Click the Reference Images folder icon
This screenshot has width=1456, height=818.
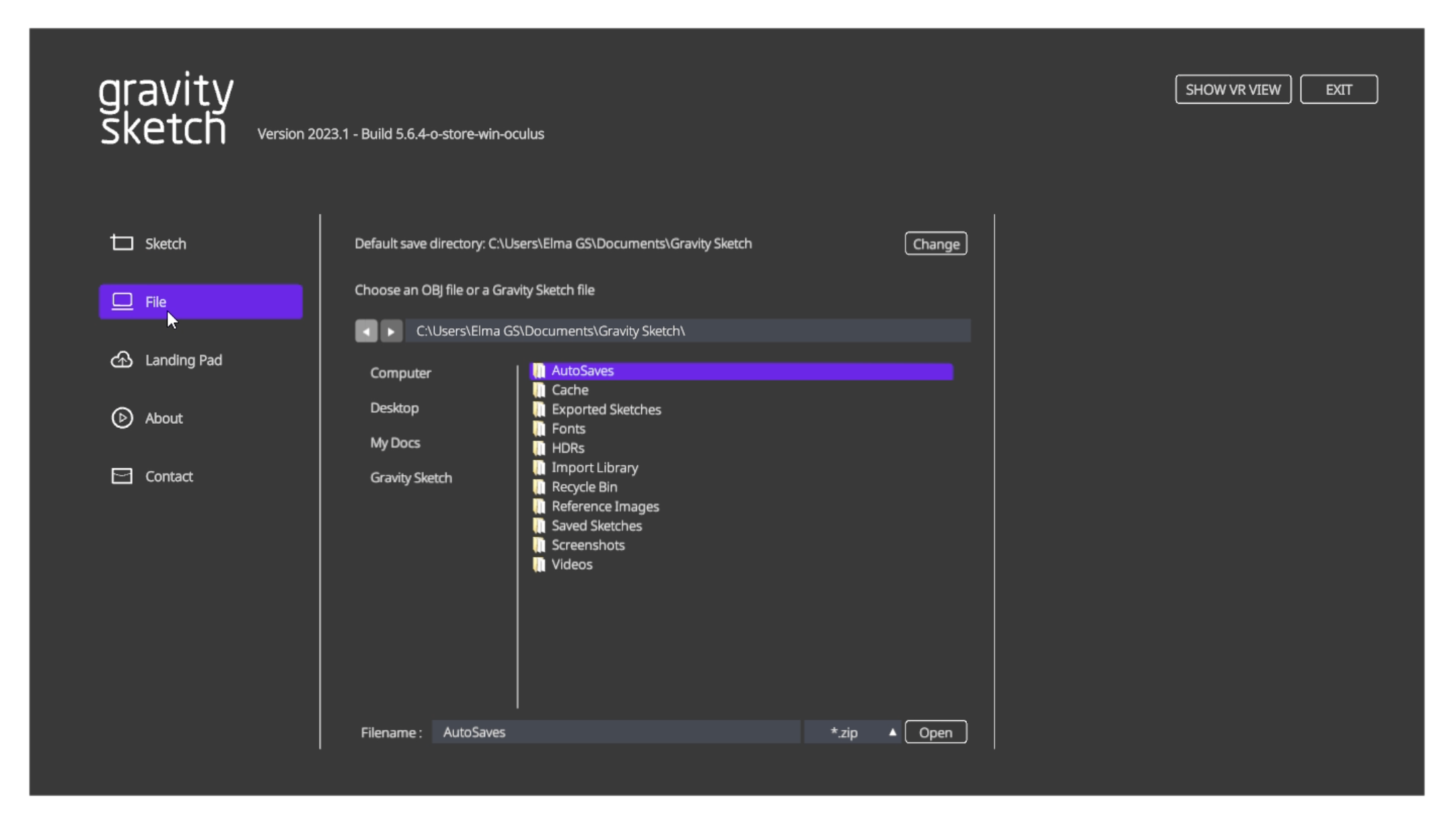coord(539,507)
